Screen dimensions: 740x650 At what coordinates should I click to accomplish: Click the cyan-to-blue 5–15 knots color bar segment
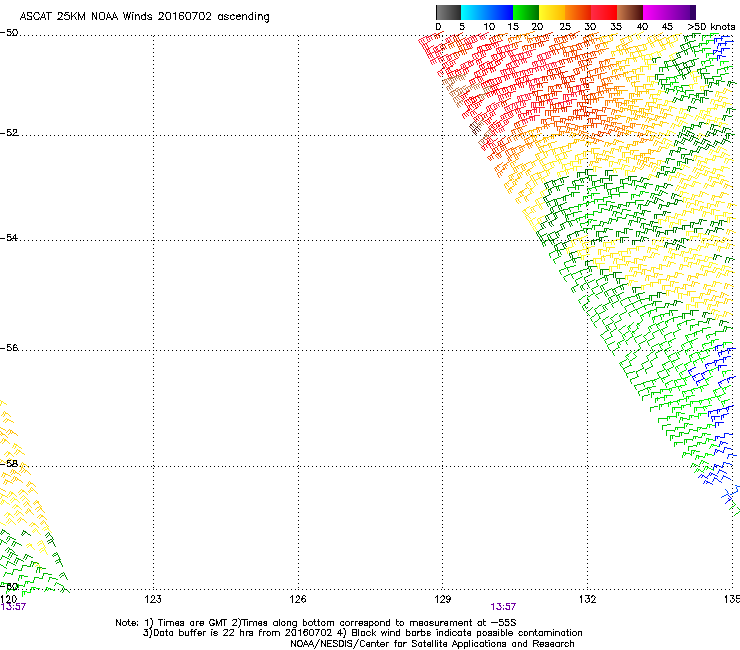[x=487, y=12]
